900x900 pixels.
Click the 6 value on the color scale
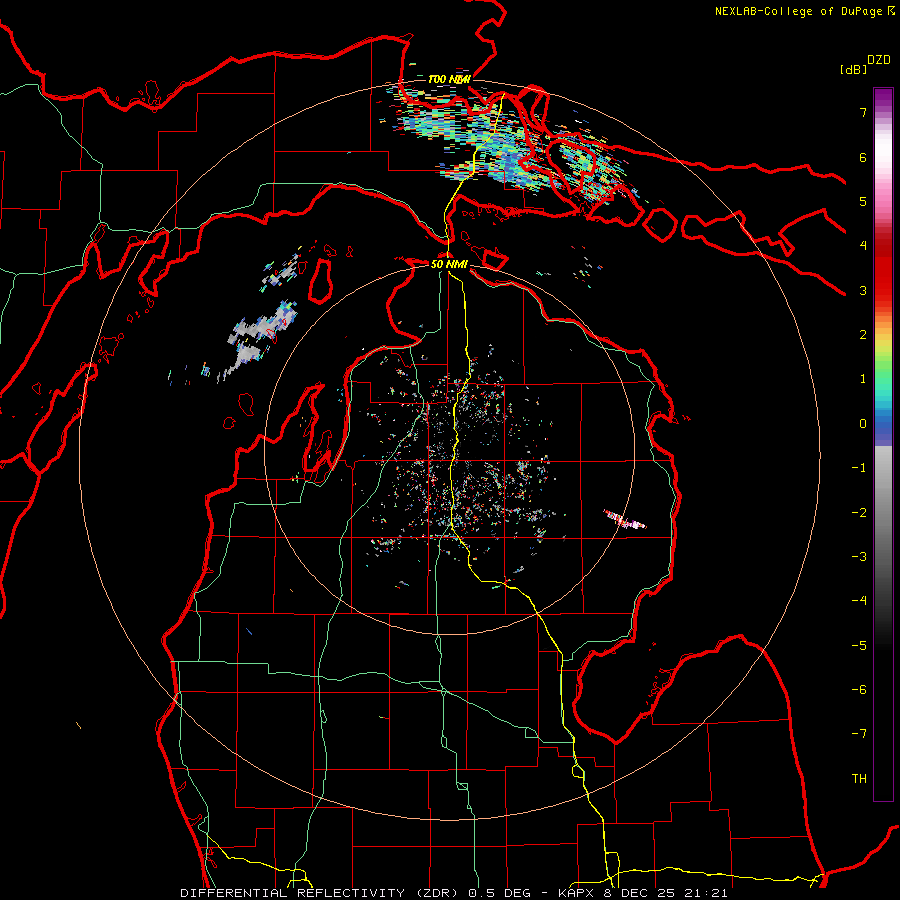[x=863, y=157]
